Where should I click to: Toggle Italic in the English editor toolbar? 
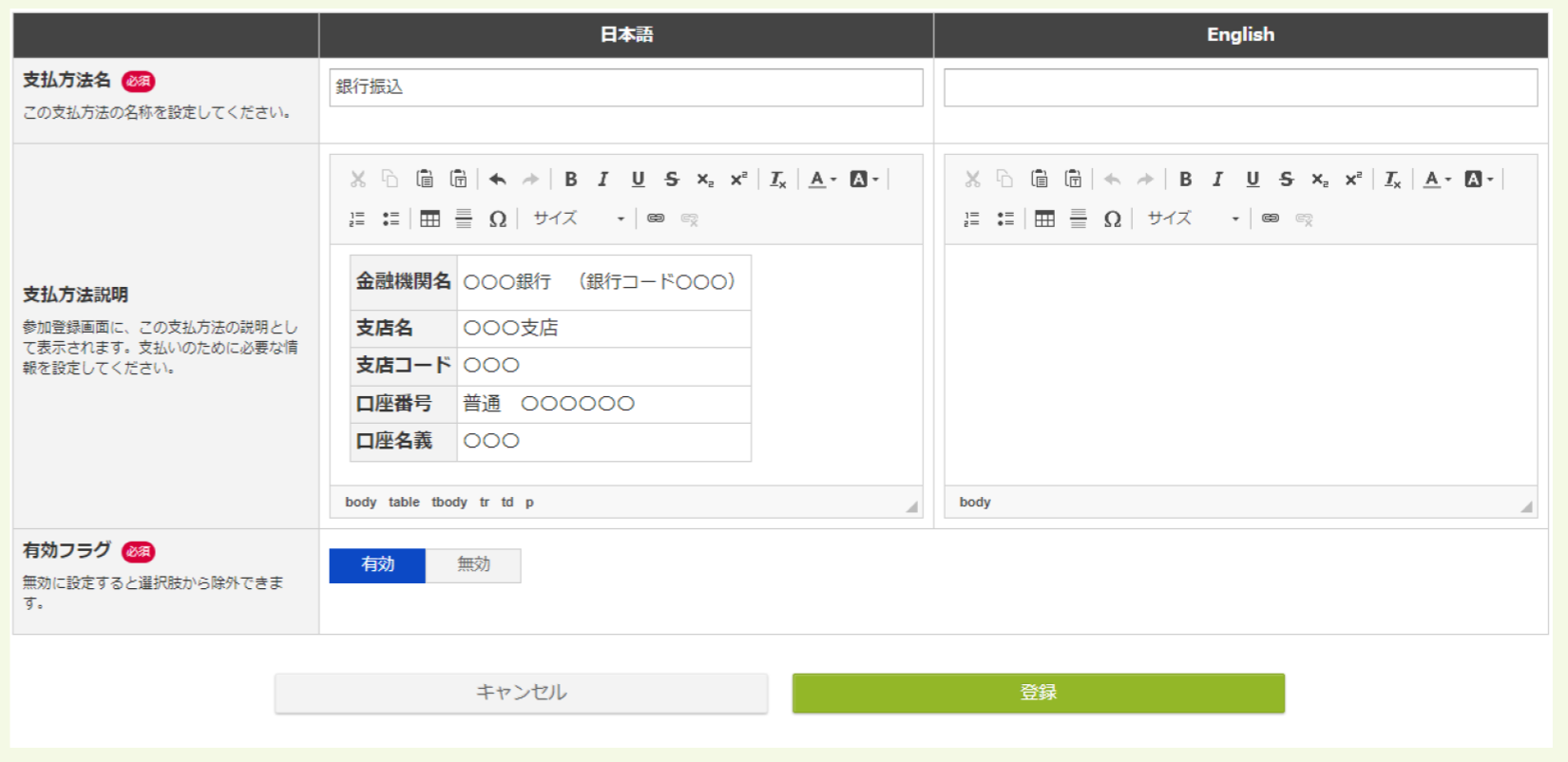point(1217,179)
